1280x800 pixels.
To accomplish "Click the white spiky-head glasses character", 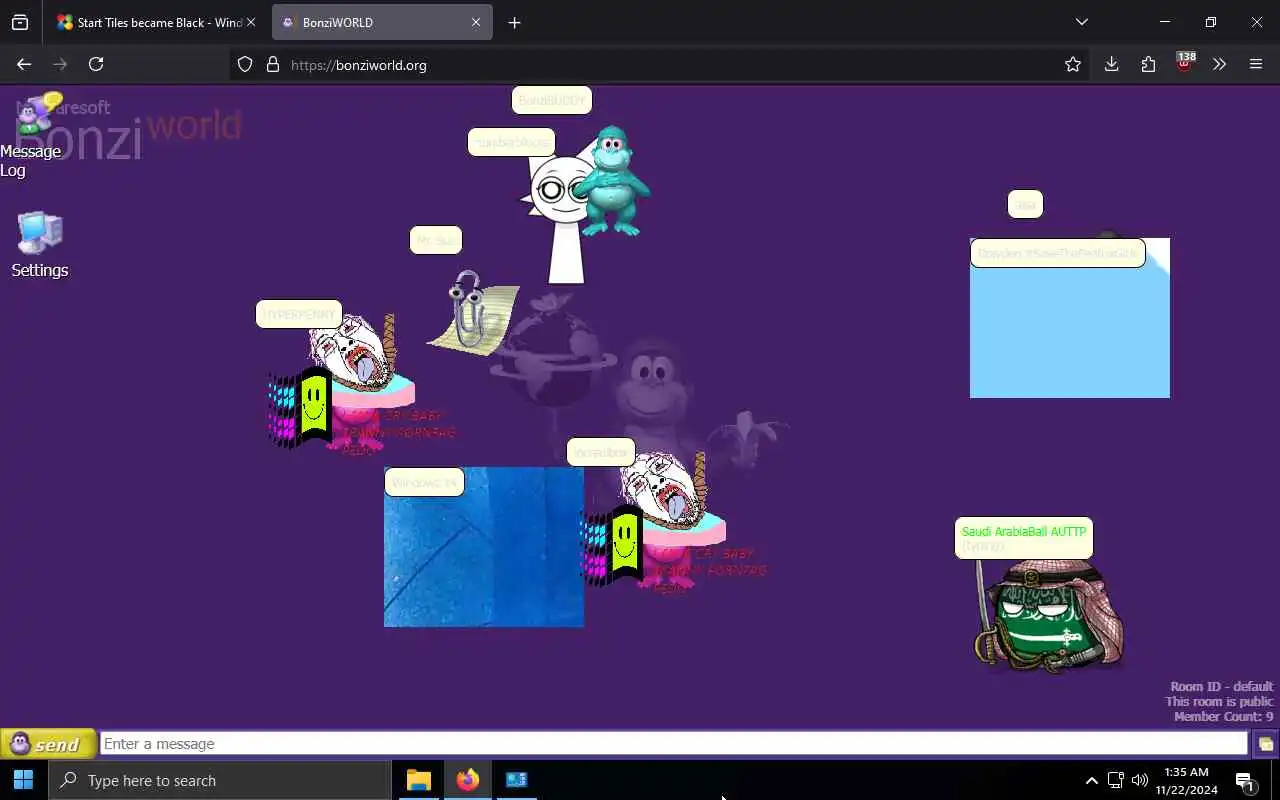I will (558, 218).
